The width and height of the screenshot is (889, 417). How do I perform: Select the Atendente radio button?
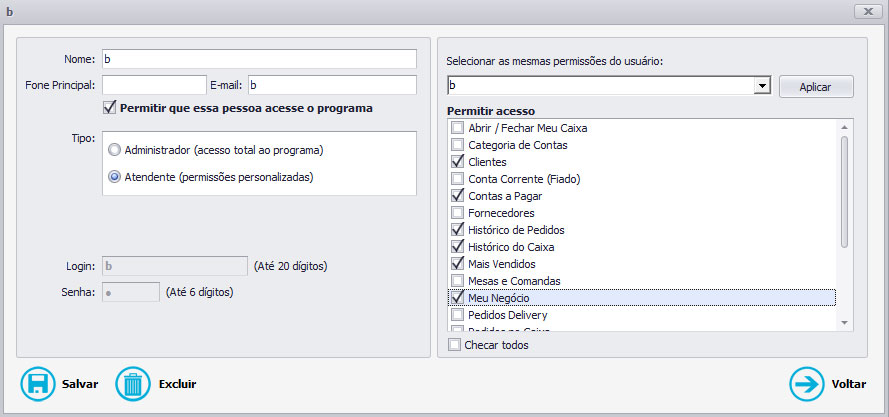click(x=115, y=177)
